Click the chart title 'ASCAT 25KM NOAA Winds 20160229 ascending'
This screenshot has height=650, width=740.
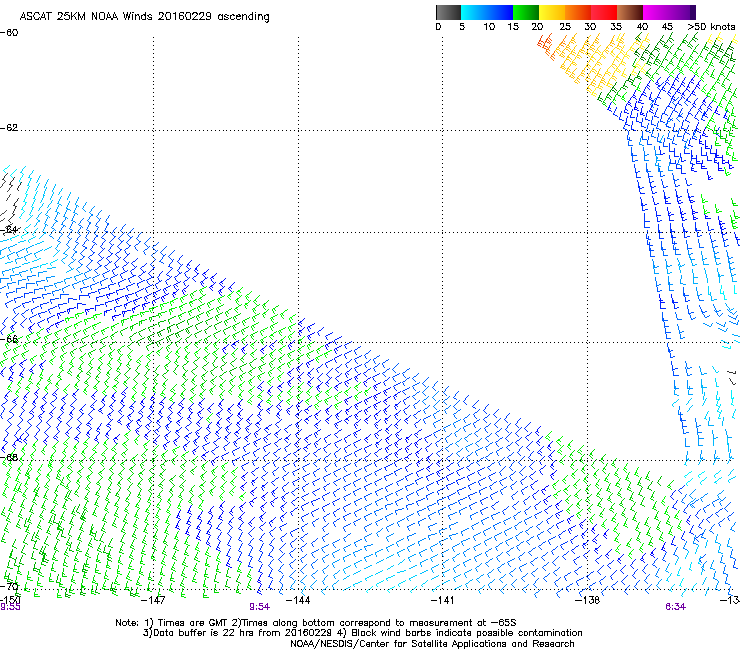[144, 17]
